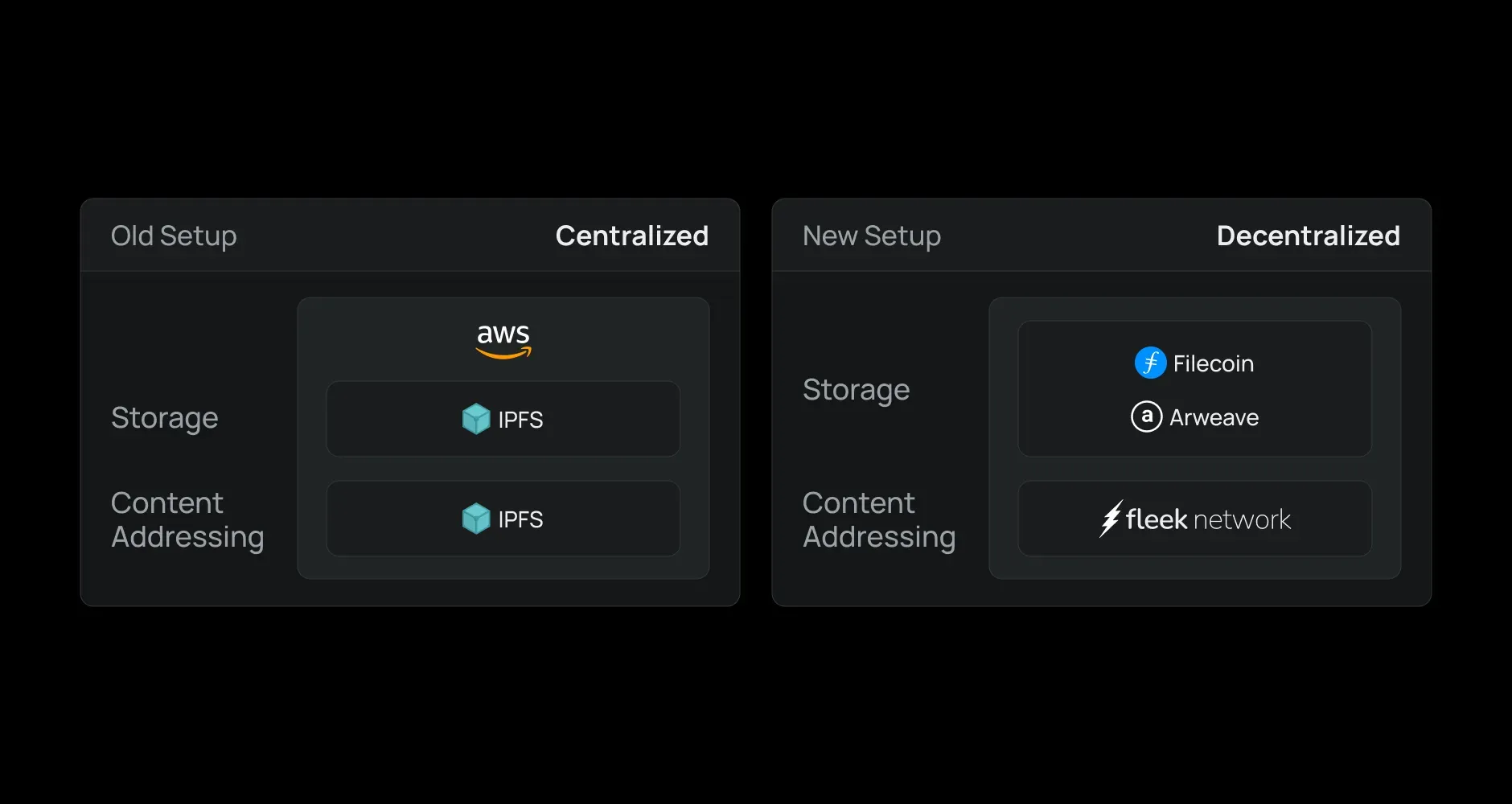1512x804 pixels.
Task: Click the AWS logo
Action: pos(503,339)
